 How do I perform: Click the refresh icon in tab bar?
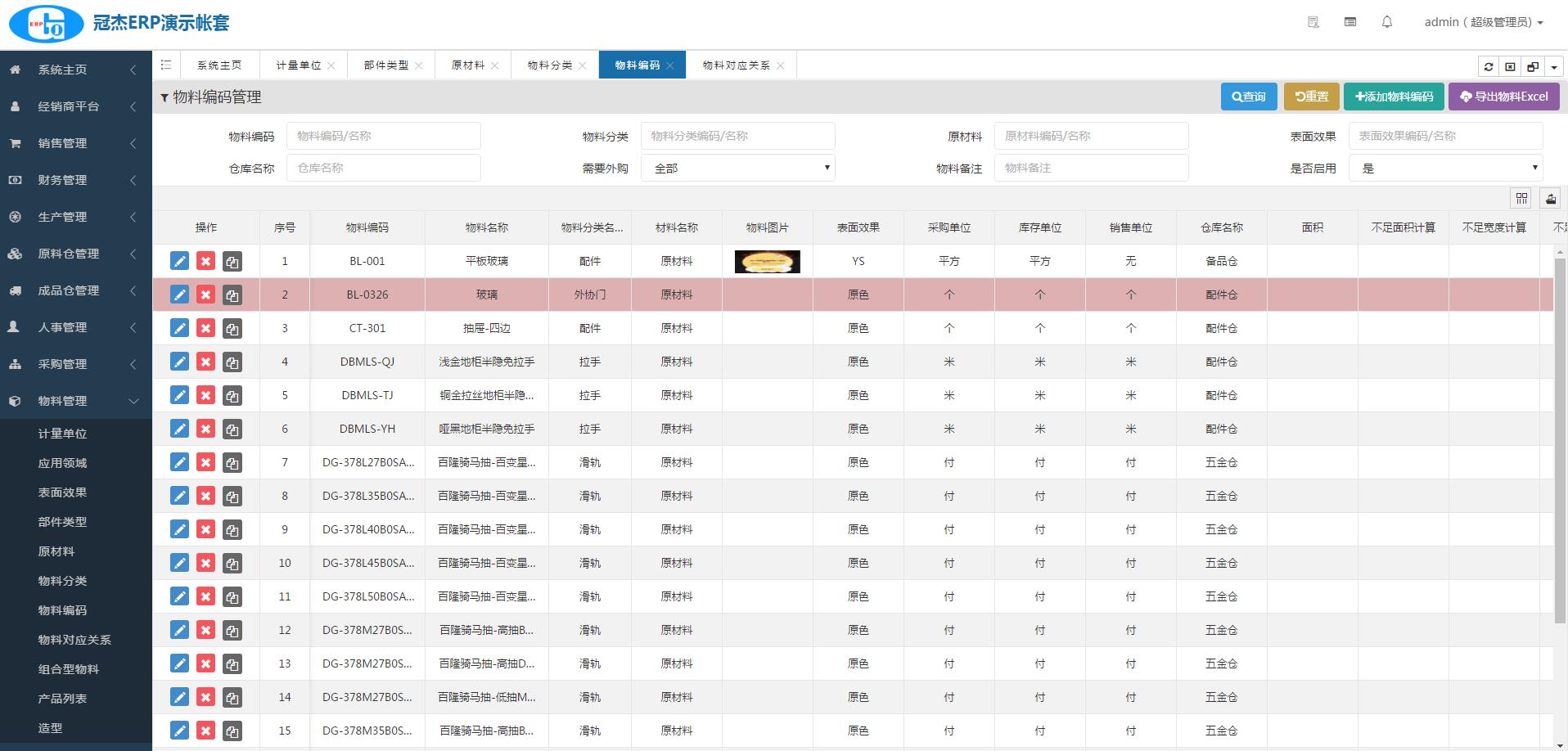(x=1489, y=67)
